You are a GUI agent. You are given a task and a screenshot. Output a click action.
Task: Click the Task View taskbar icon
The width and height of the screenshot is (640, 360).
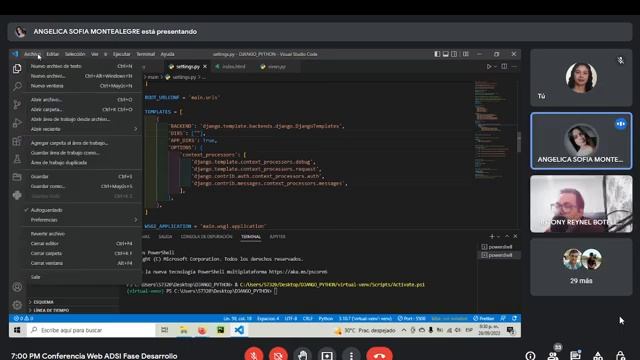click(164, 330)
